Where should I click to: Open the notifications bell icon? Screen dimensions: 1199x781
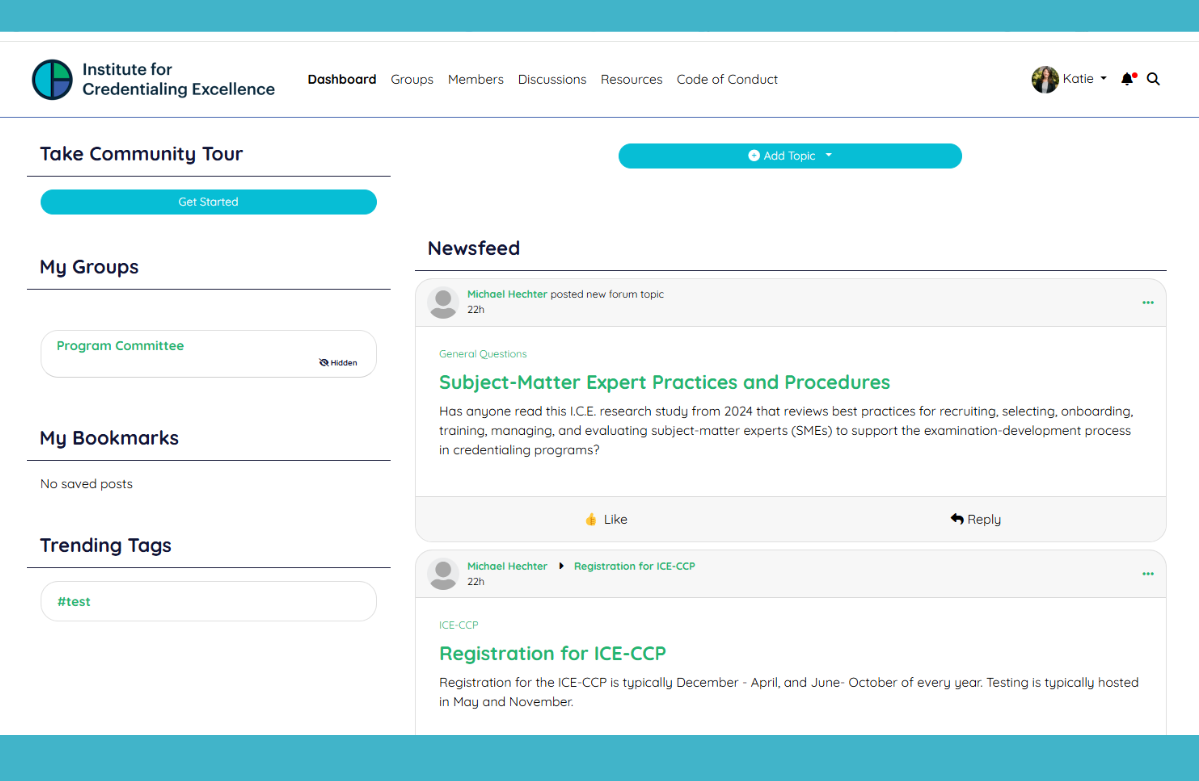(x=1128, y=79)
